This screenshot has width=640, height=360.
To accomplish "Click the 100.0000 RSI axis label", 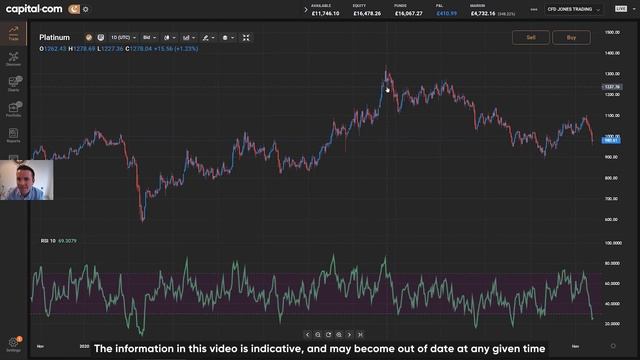I will pos(613,243).
